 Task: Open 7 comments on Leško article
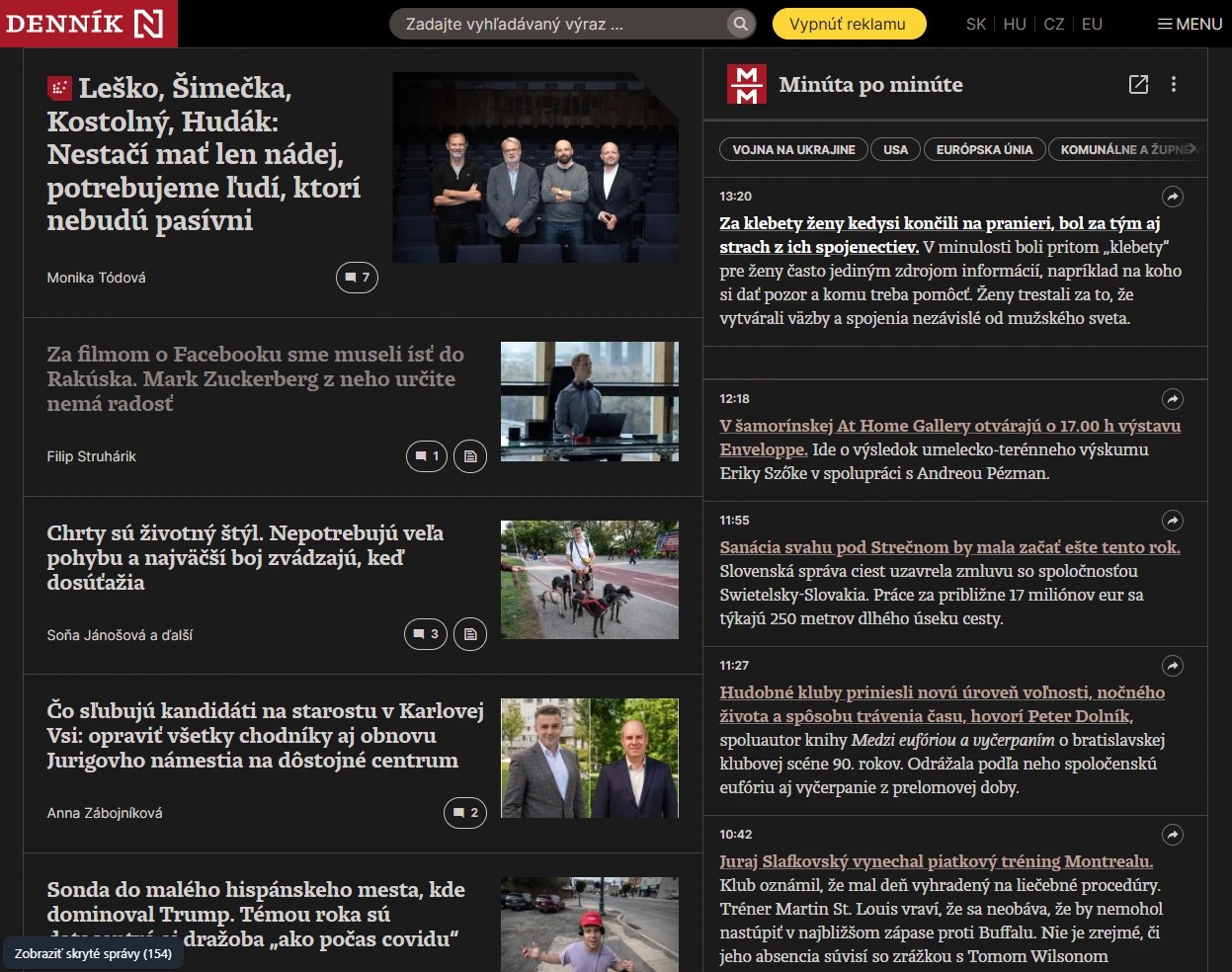click(357, 278)
